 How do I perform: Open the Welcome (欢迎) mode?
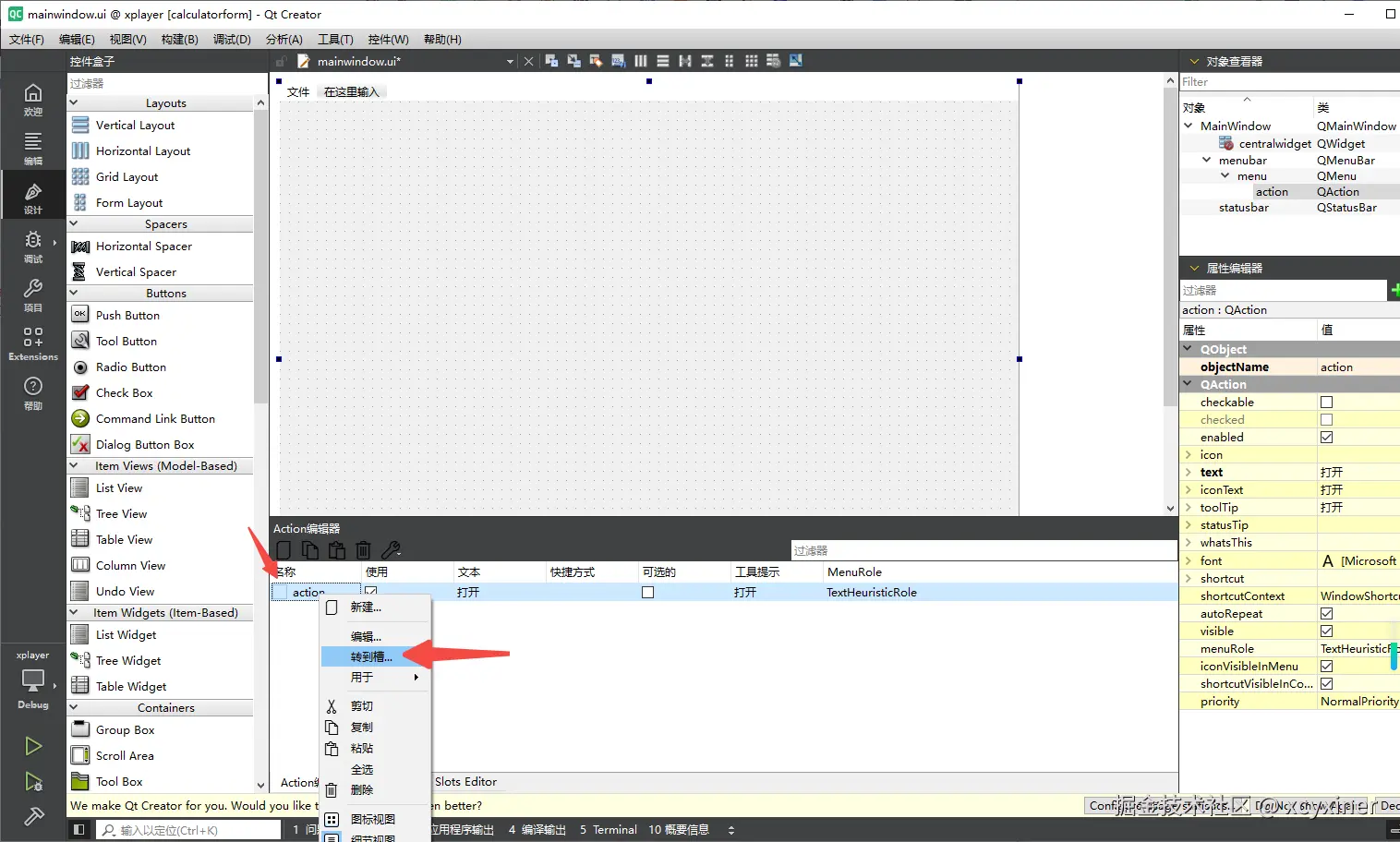click(x=32, y=99)
